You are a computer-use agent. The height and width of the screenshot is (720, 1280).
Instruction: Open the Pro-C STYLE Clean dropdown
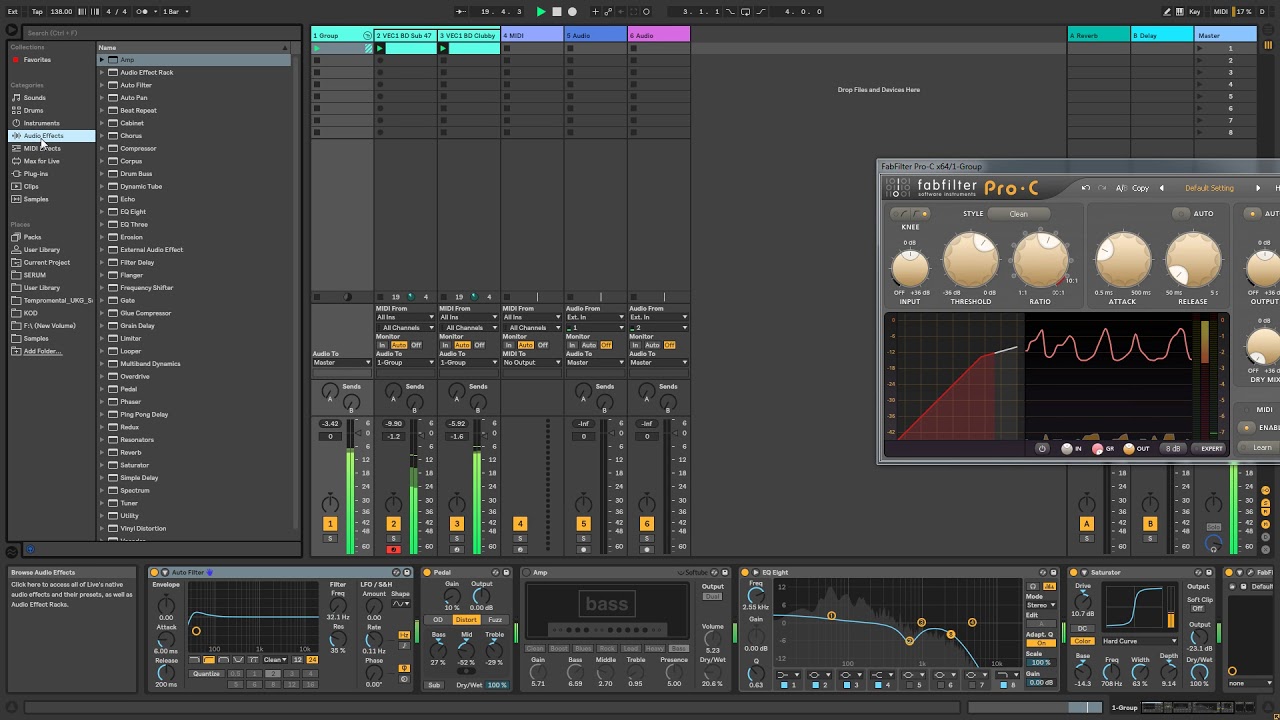(1018, 213)
